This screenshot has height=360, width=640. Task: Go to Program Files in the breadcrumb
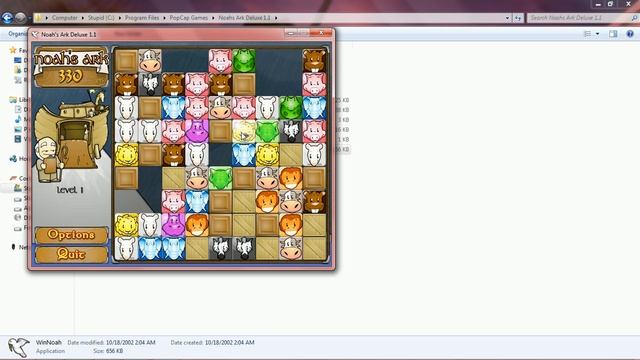[142, 18]
